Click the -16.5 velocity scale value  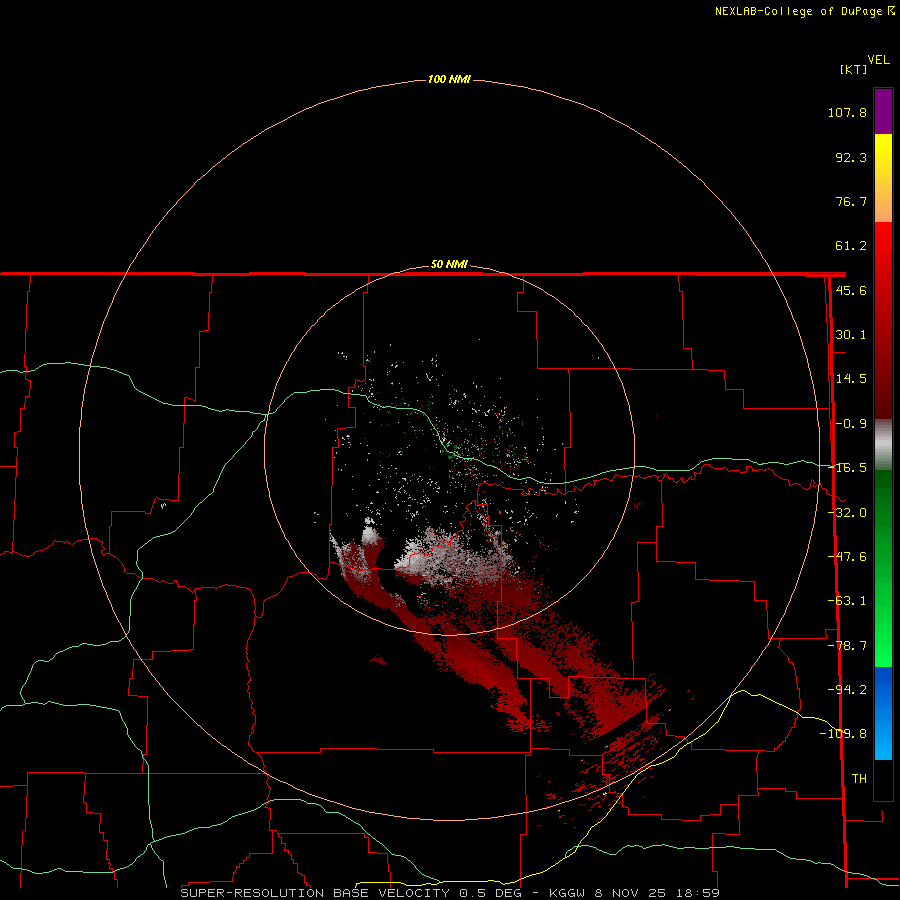pos(848,468)
